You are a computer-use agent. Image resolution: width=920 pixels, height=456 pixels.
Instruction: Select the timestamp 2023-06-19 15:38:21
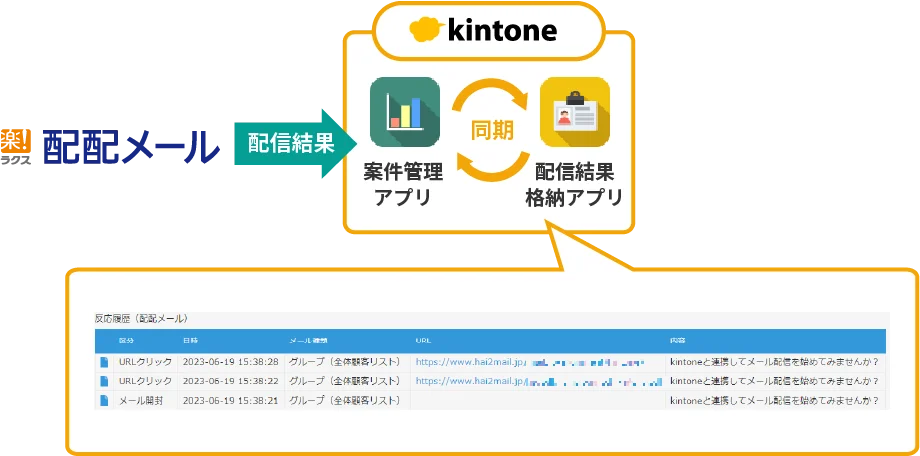231,400
